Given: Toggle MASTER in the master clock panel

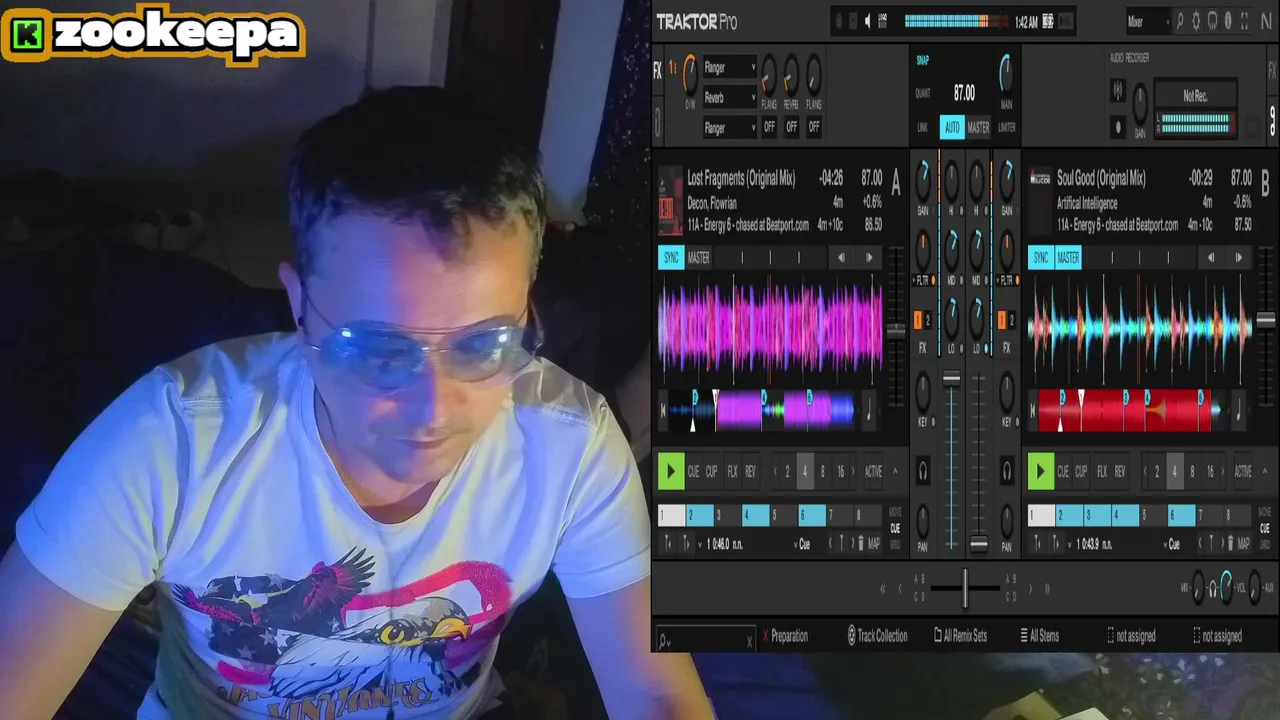Looking at the screenshot, I should coord(978,127).
